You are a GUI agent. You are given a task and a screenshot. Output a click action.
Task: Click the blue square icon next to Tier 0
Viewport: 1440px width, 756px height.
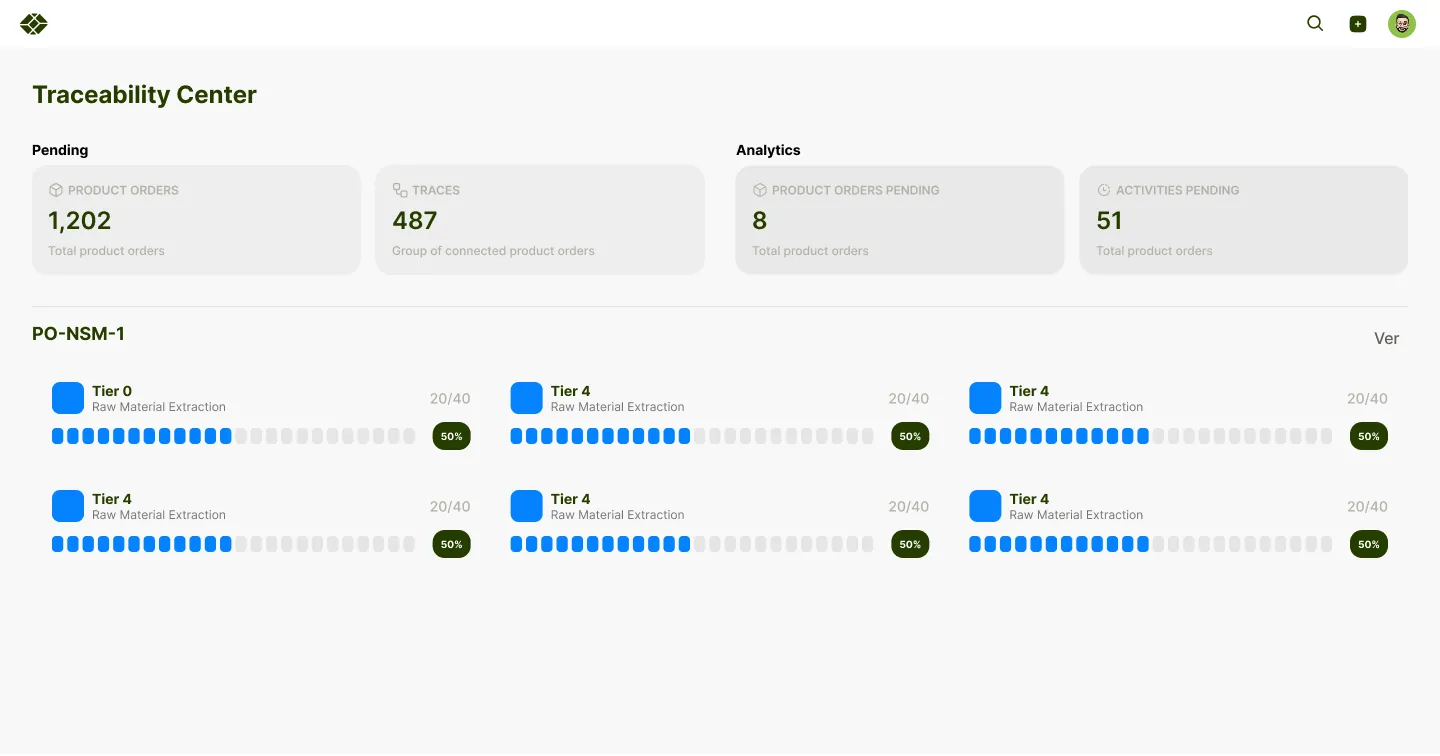point(68,398)
